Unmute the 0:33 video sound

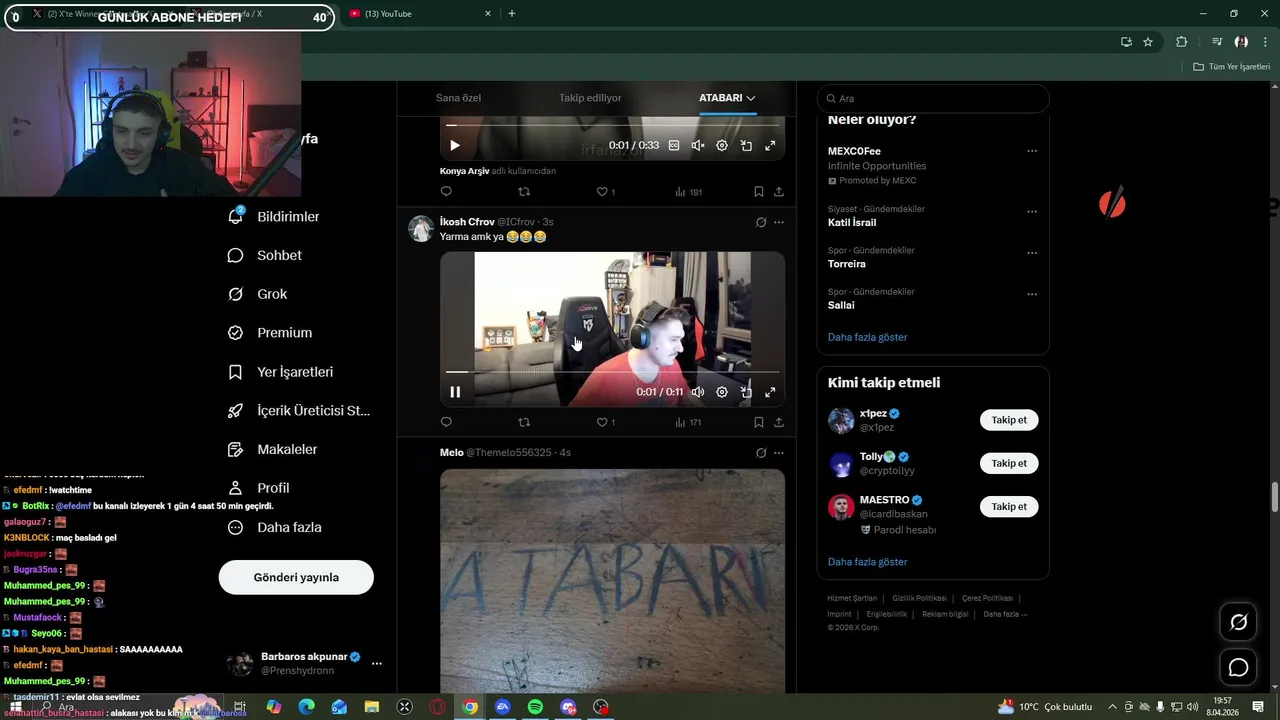tap(698, 145)
